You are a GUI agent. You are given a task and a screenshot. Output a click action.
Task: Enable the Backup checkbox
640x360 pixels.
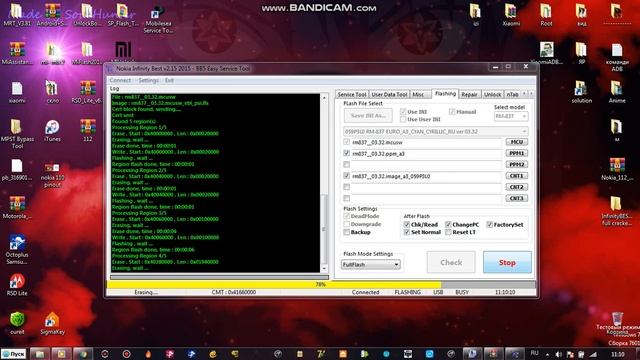coord(347,232)
